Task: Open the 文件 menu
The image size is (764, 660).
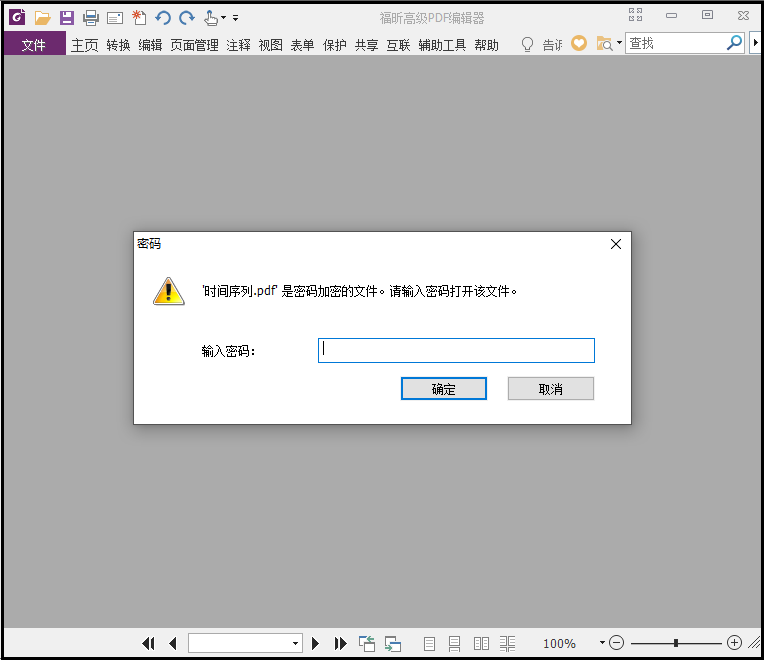Action: [33, 45]
